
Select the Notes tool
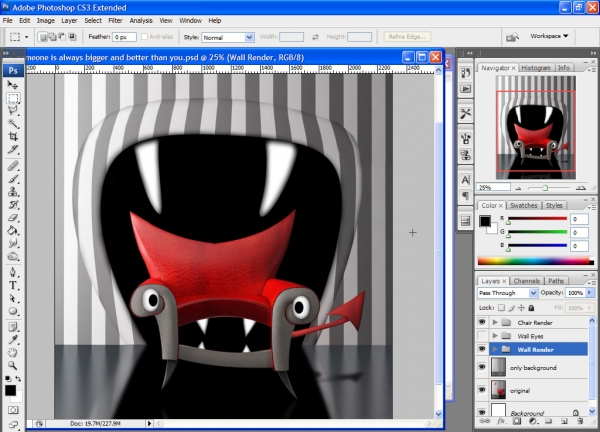13,327
